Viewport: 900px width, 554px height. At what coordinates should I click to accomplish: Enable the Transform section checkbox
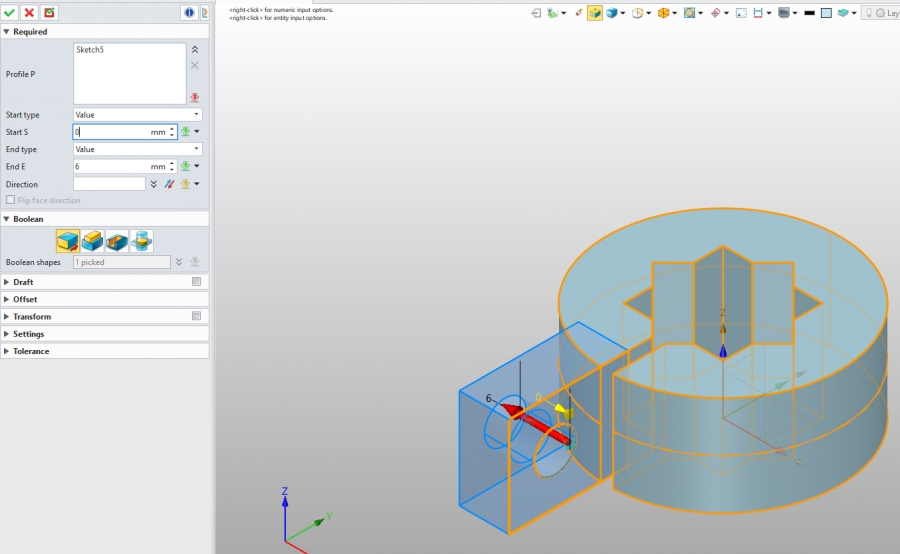[196, 316]
